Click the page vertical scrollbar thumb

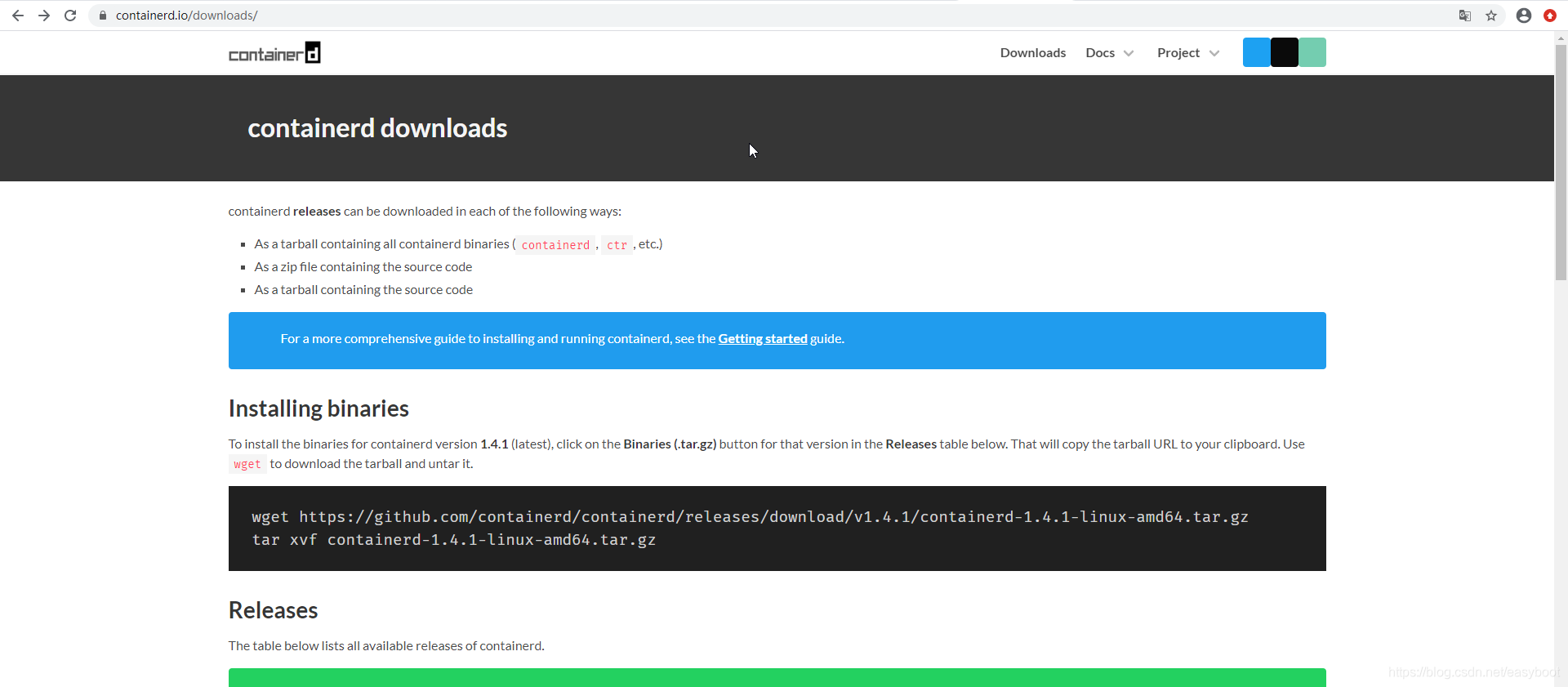pyautogui.click(x=1561, y=162)
